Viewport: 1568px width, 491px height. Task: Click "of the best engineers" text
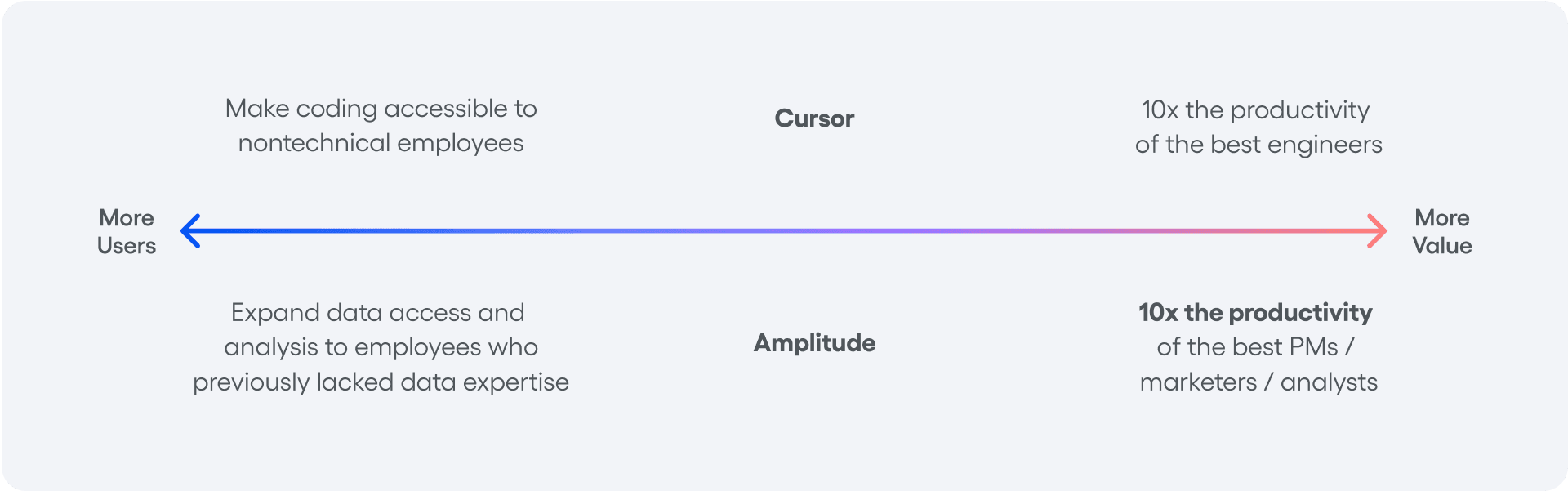(1258, 145)
